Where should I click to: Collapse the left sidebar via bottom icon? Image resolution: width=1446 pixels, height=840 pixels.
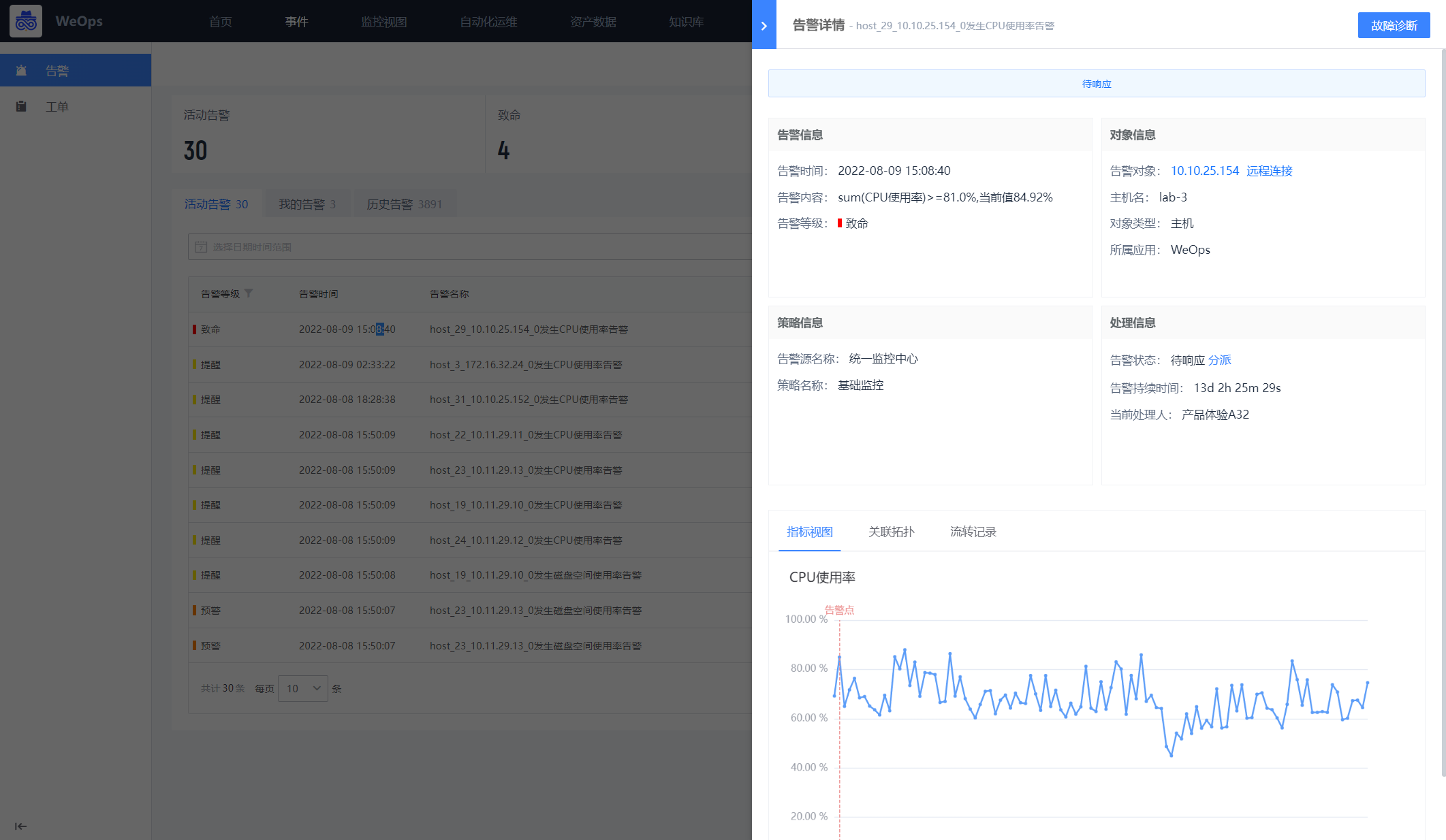tap(20, 826)
